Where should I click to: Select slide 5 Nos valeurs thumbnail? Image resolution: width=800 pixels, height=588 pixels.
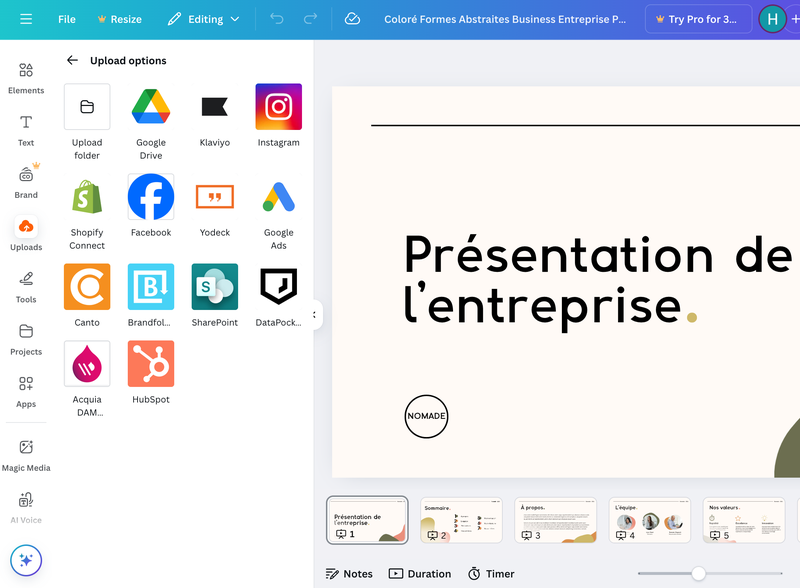[x=744, y=520]
